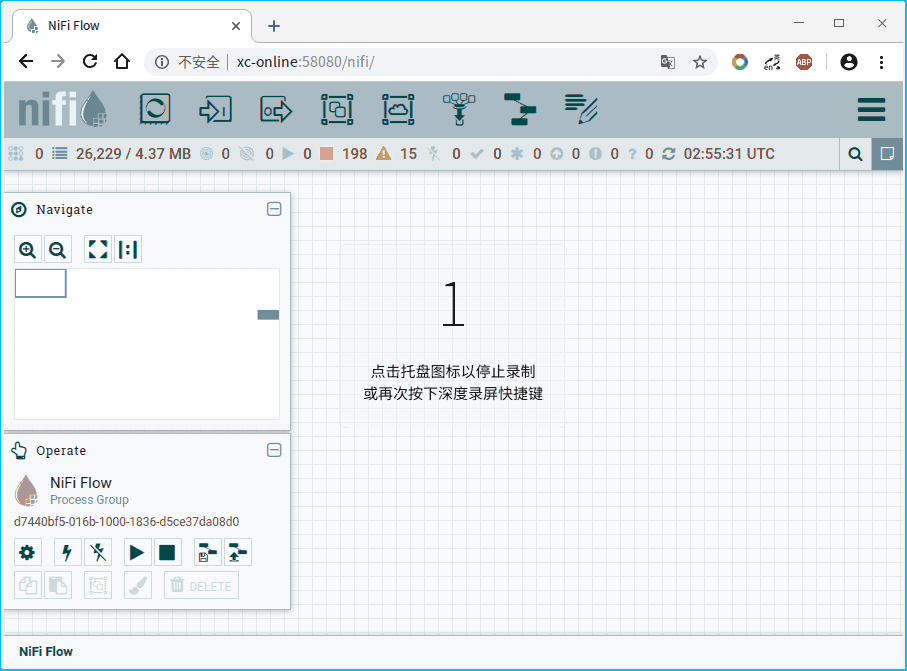The width and height of the screenshot is (907, 671).
Task: Collapse the Operate panel
Action: [274, 450]
